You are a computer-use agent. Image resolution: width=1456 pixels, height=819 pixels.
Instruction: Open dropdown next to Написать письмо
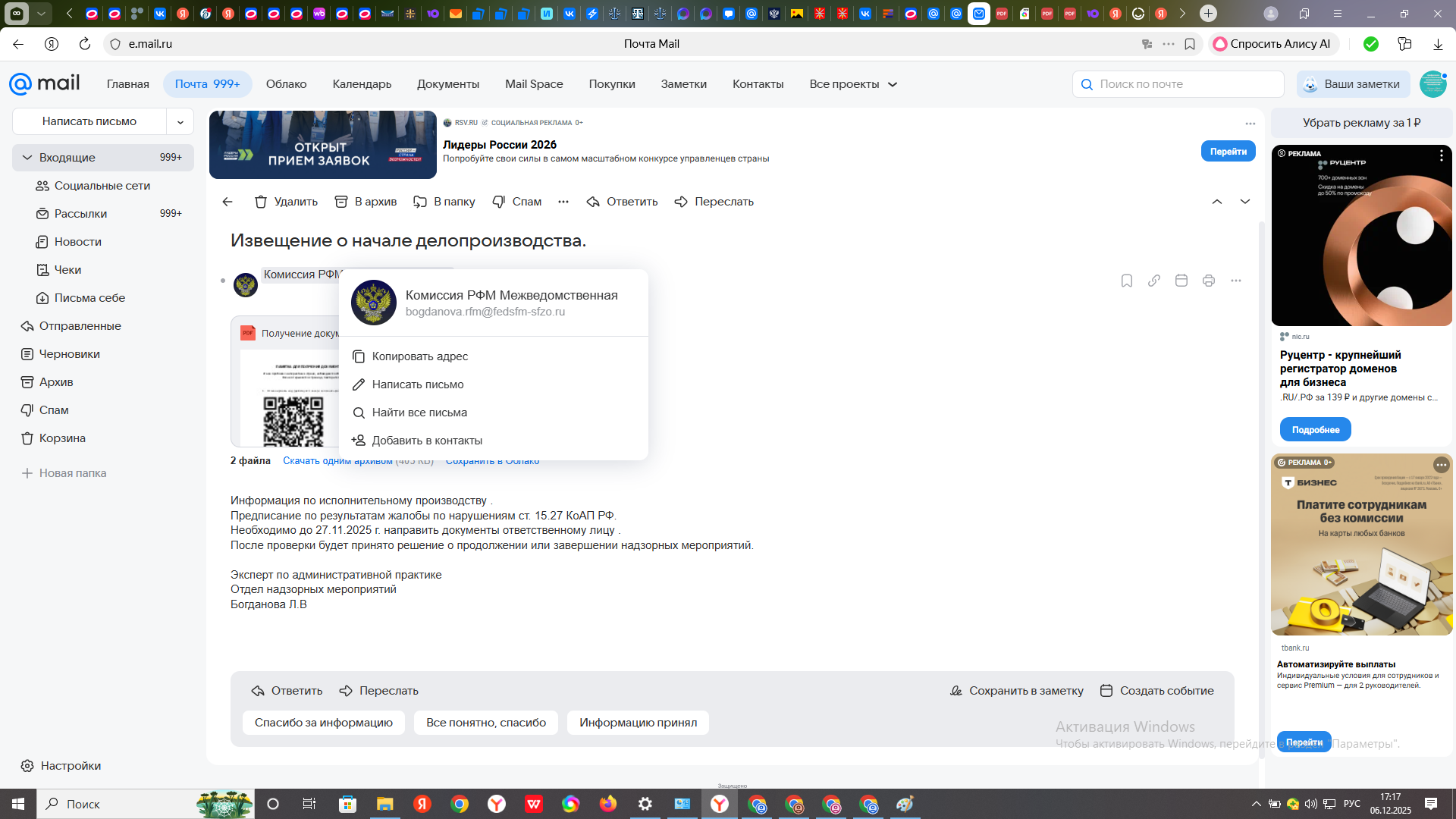(180, 121)
